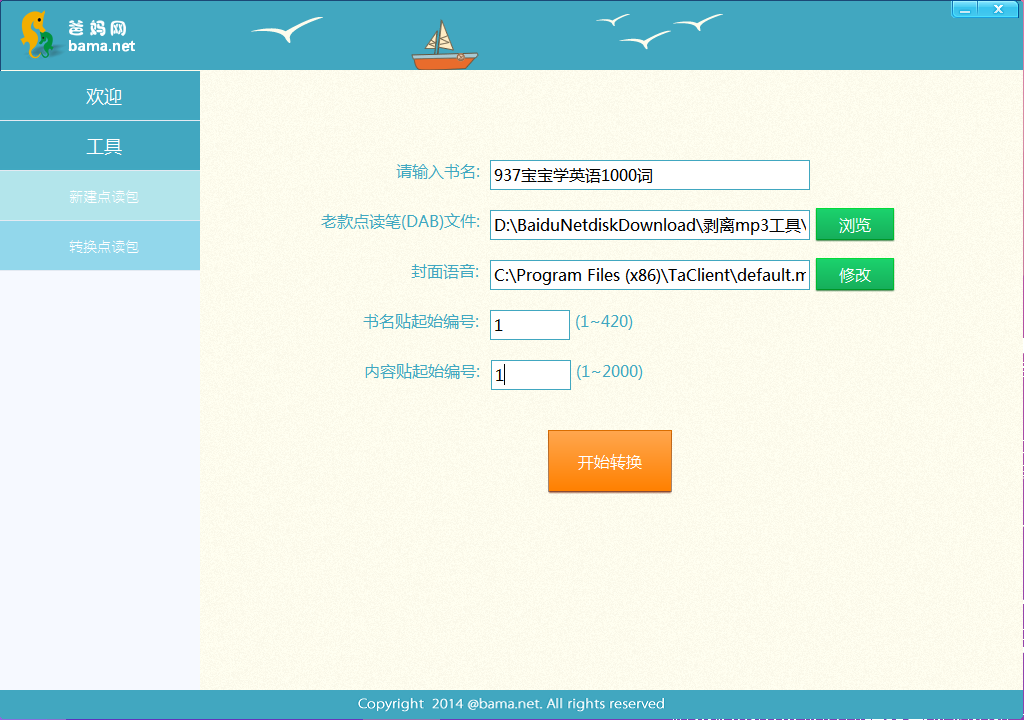Click the 修改 modify button
The height and width of the screenshot is (720, 1024).
point(855,274)
